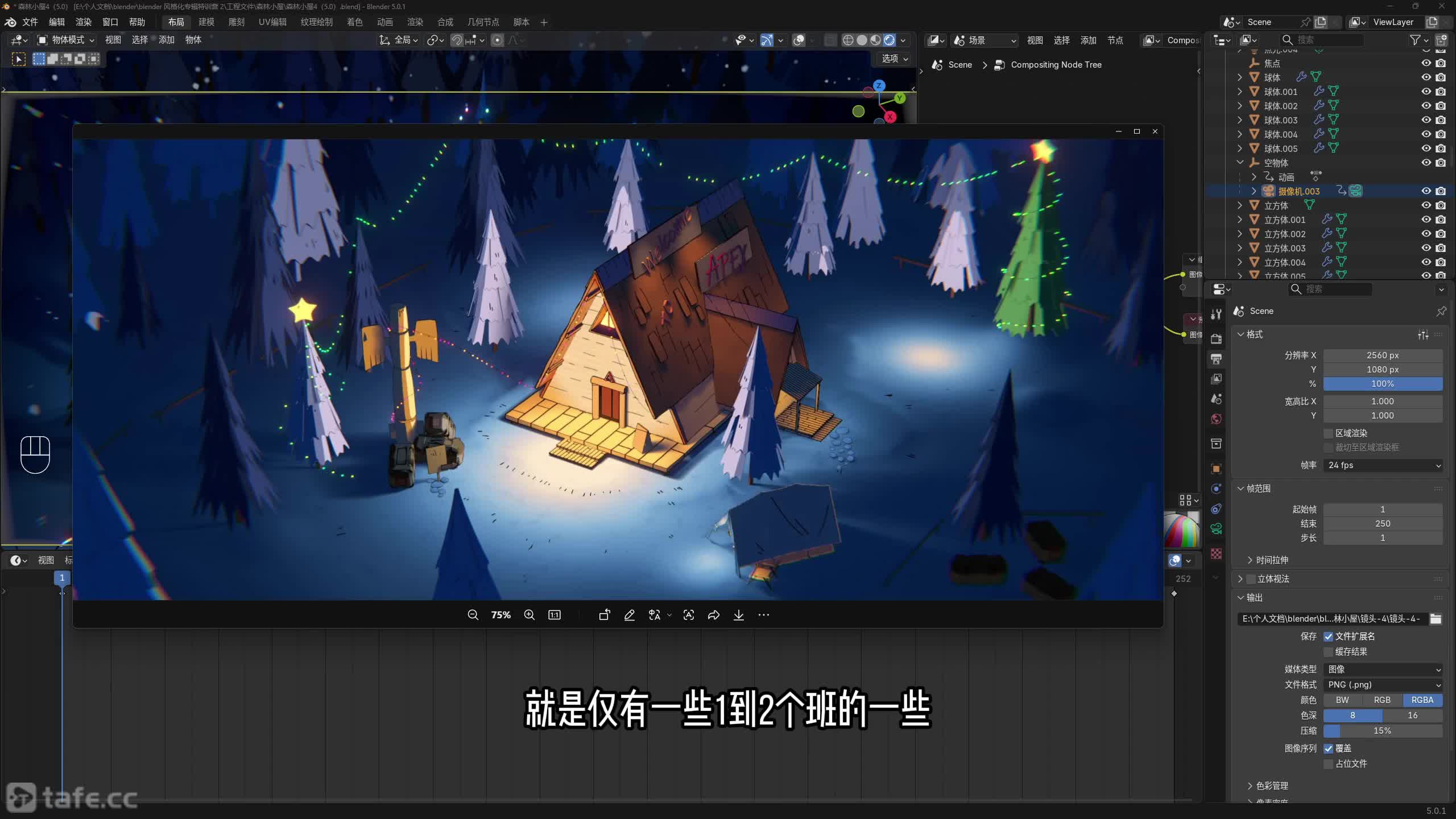The image size is (1456, 819).
Task: Hide 球体.003 in viewport with eye icon
Action: tap(1426, 120)
